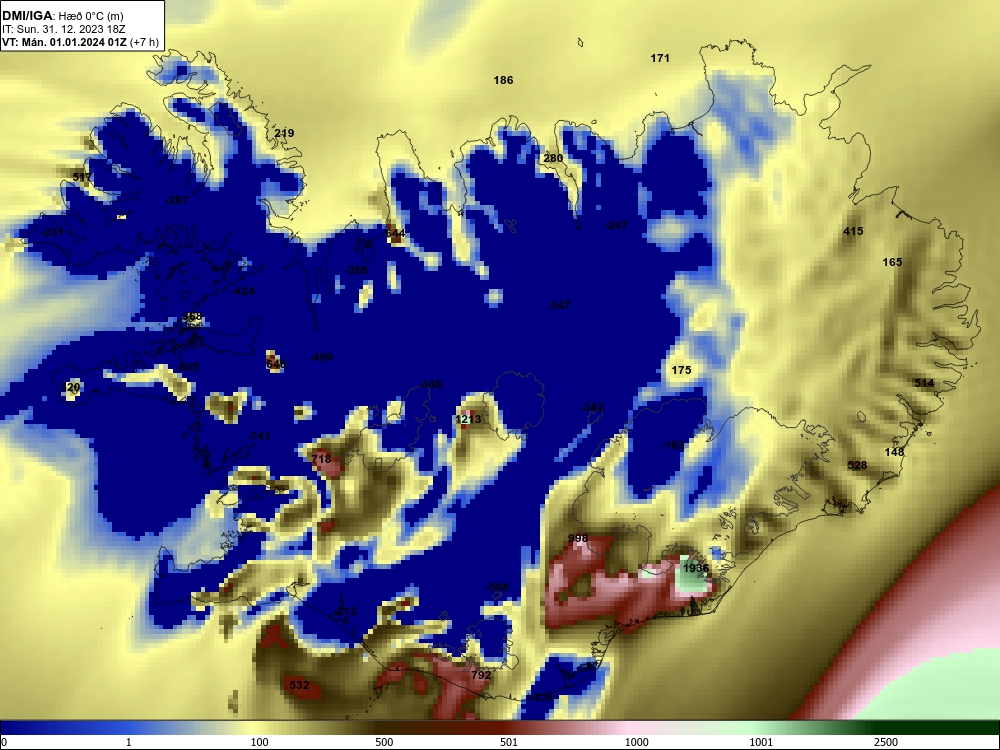
Task: Click the map value 165
Action: point(892,262)
